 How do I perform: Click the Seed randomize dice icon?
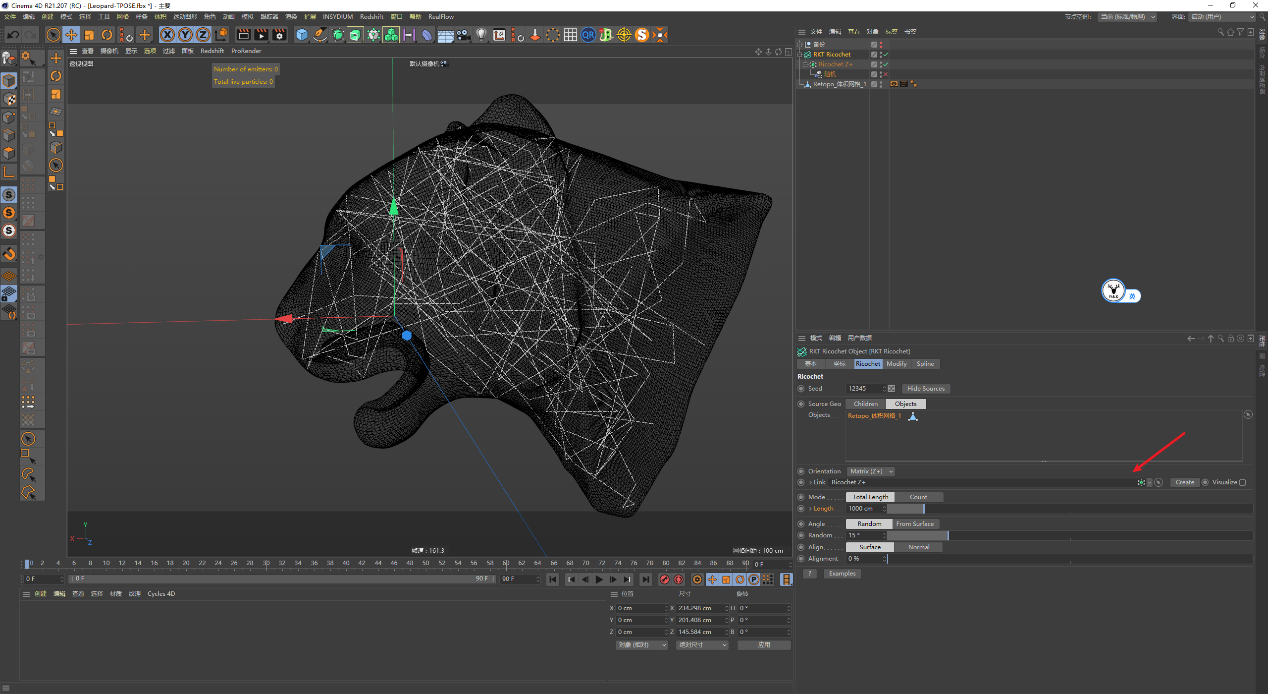click(891, 388)
